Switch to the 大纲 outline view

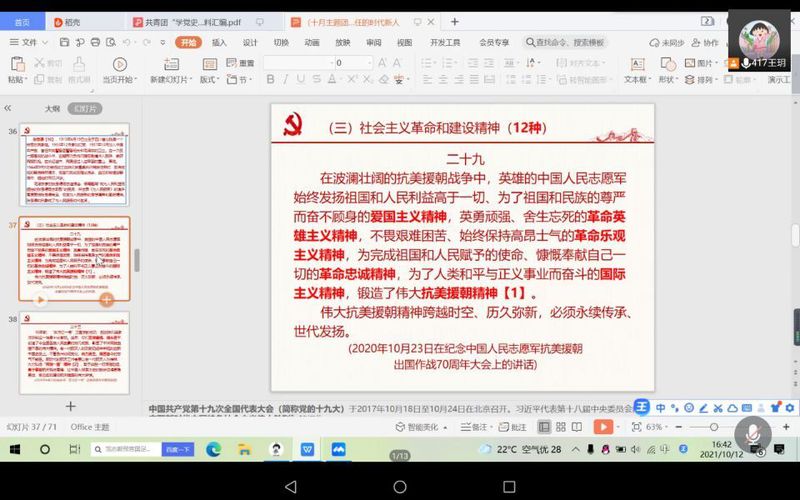(x=52, y=108)
